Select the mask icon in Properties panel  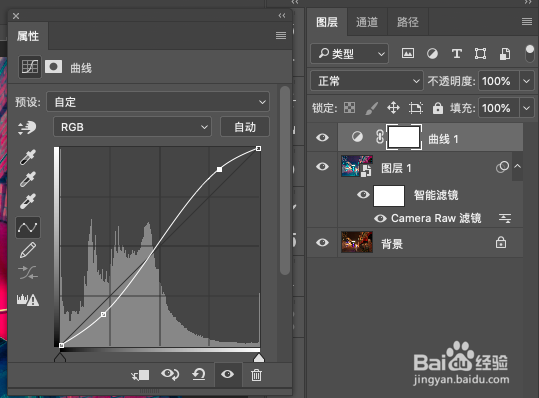pos(54,66)
